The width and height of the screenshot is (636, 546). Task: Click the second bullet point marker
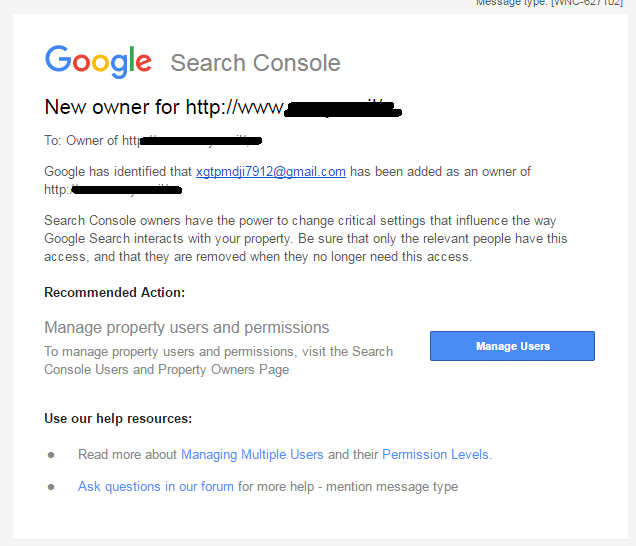[x=51, y=486]
